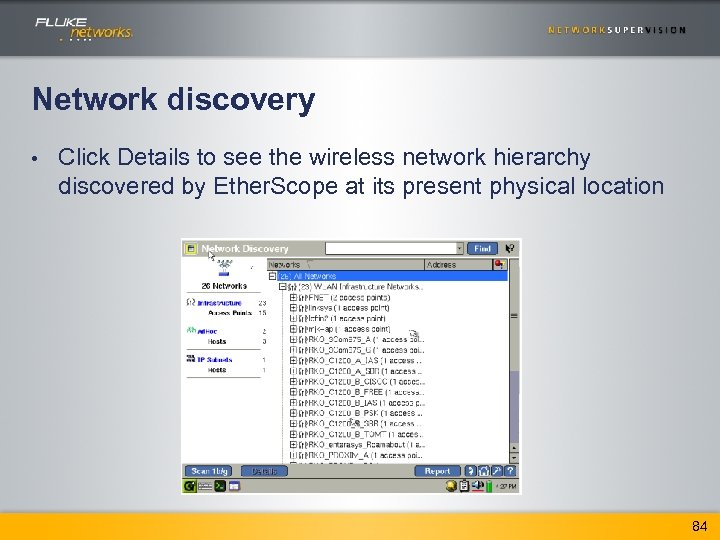Viewport: 720px width, 540px height.
Task: Click the wireless antenna icon above 26 Networks
Action: pos(224,267)
